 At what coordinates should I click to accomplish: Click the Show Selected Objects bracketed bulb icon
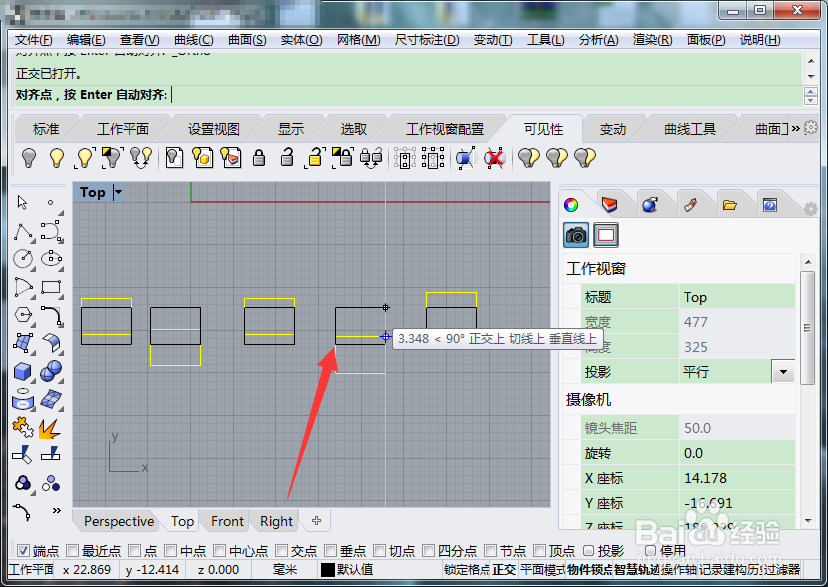coord(84,157)
